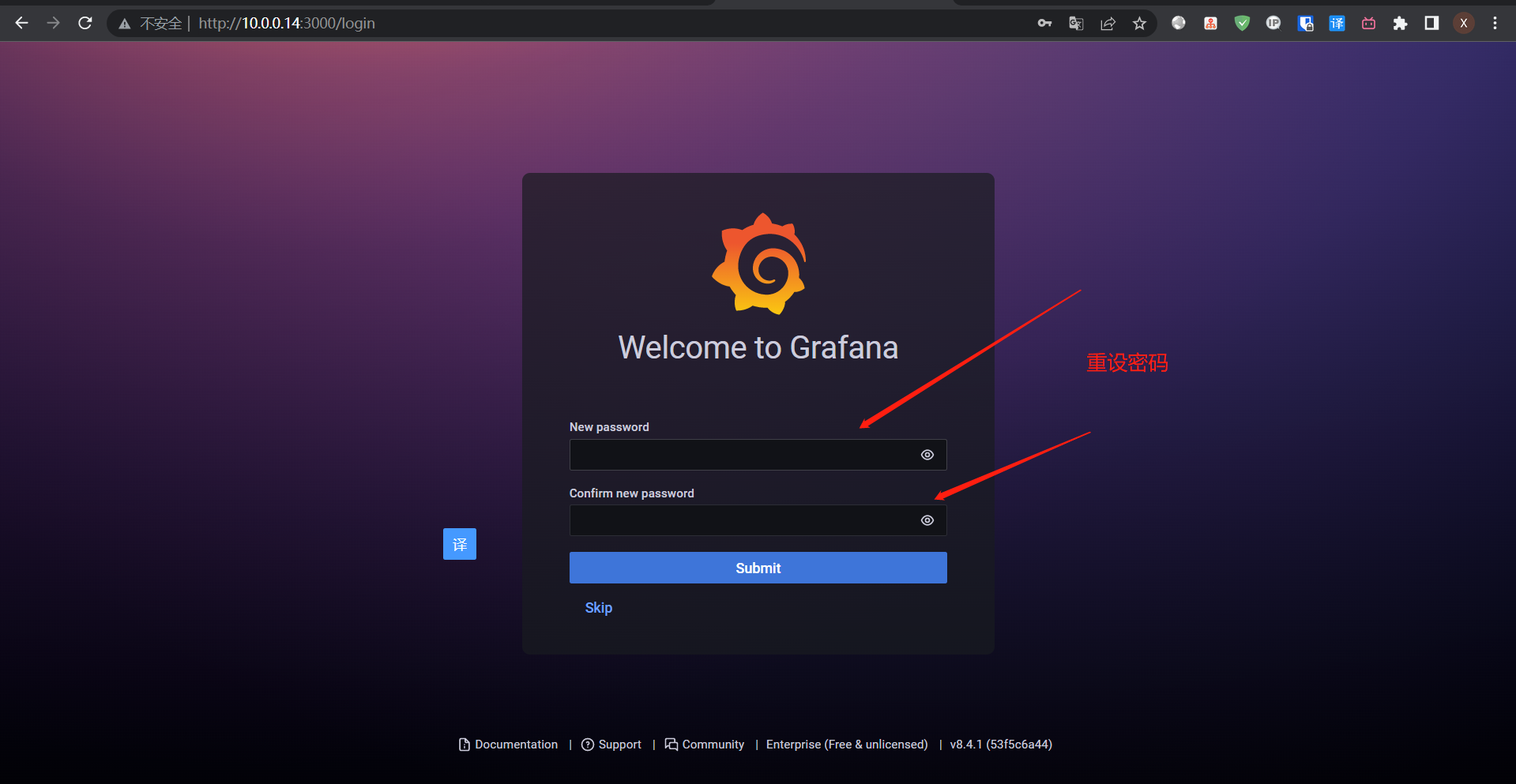This screenshot has width=1516, height=784.
Task: Toggle the browser side panel
Action: coord(1431,23)
